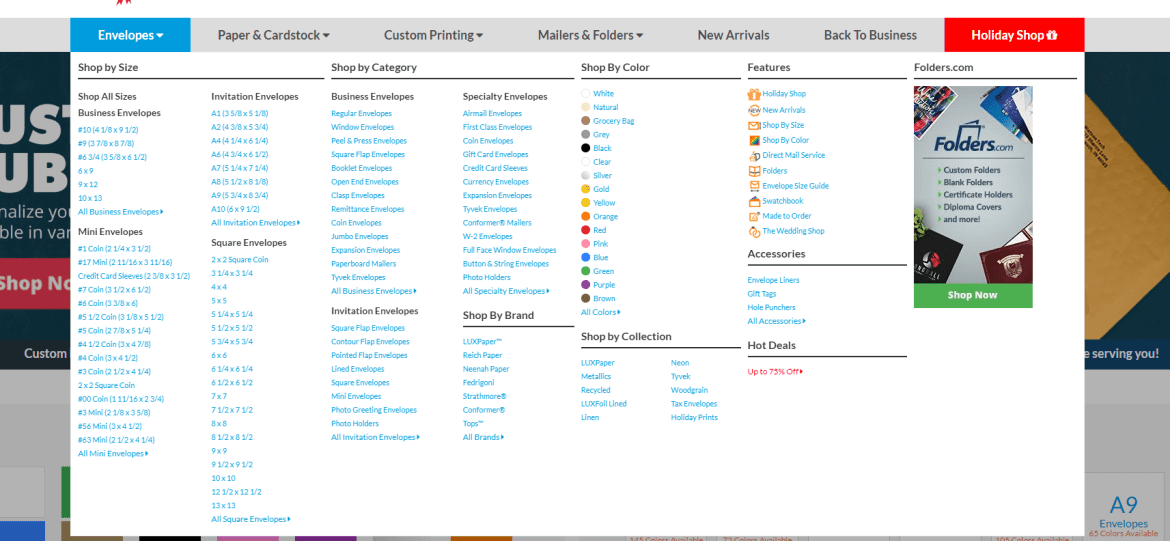Click the New Arrivals badge icon

(754, 110)
